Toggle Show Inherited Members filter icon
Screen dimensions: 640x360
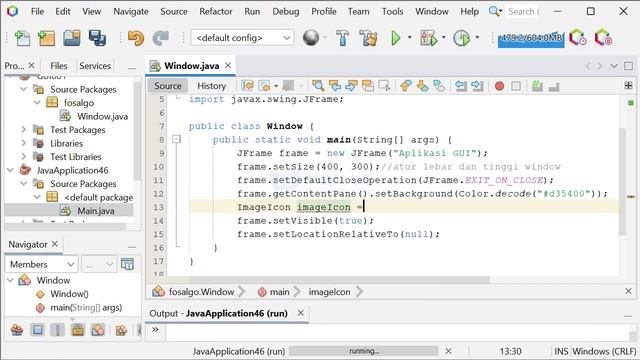point(17,329)
